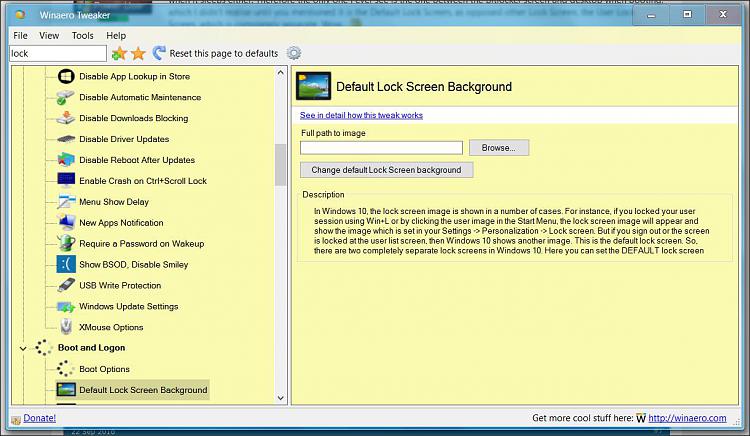This screenshot has height=436, width=750.
Task: Select Menu Show Delay item
Action: point(114,202)
